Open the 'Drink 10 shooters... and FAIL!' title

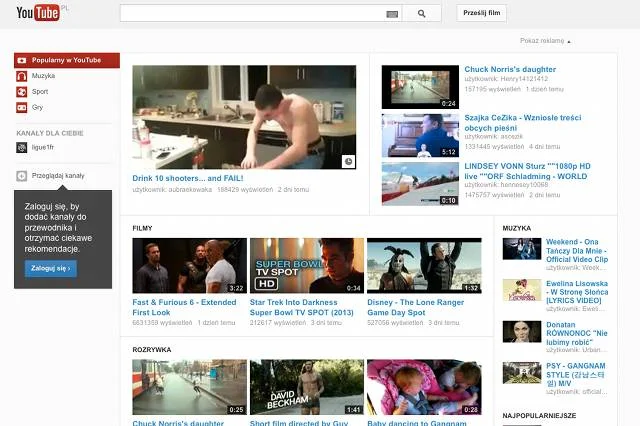188,178
